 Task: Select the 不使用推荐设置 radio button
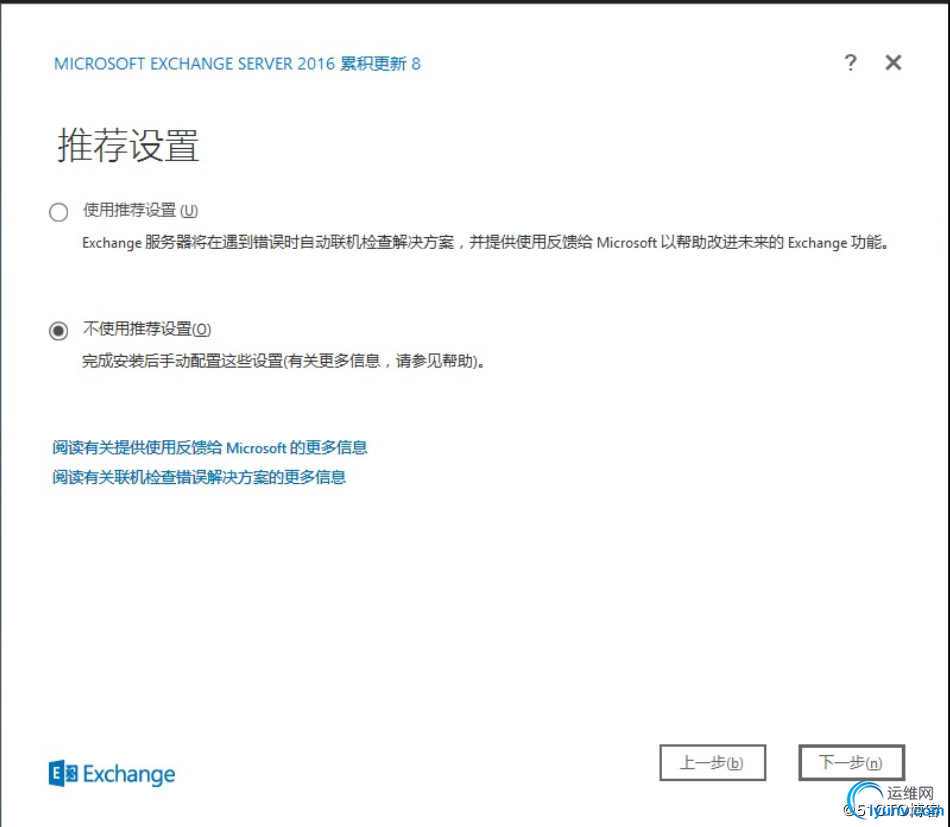coord(59,331)
